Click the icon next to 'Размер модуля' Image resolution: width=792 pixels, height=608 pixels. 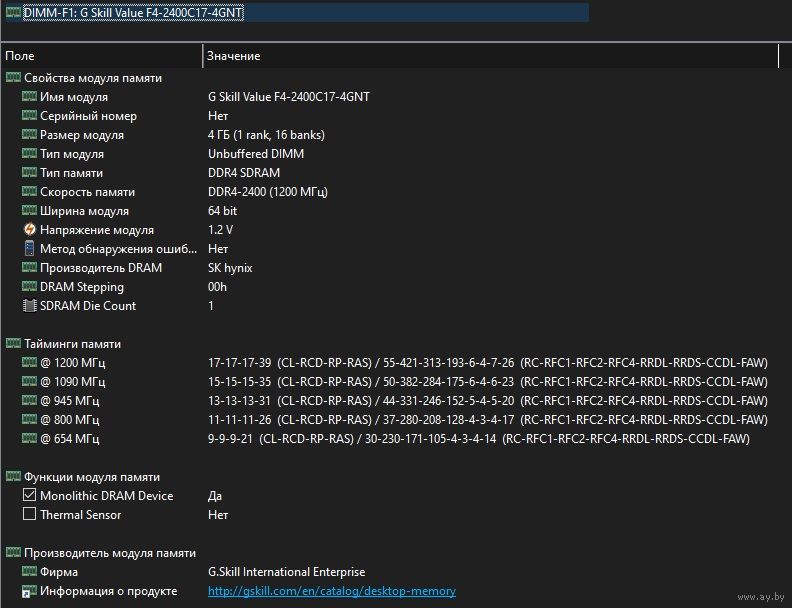29,134
